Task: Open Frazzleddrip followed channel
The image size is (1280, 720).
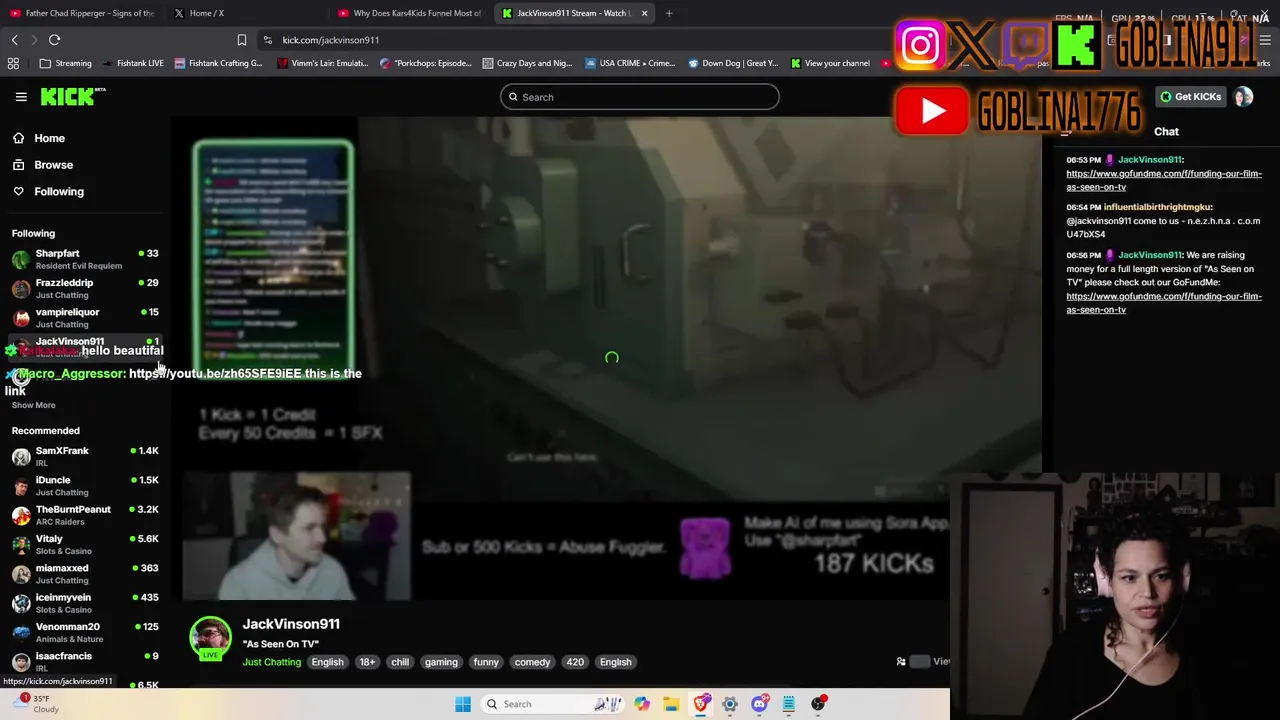Action: (x=85, y=288)
